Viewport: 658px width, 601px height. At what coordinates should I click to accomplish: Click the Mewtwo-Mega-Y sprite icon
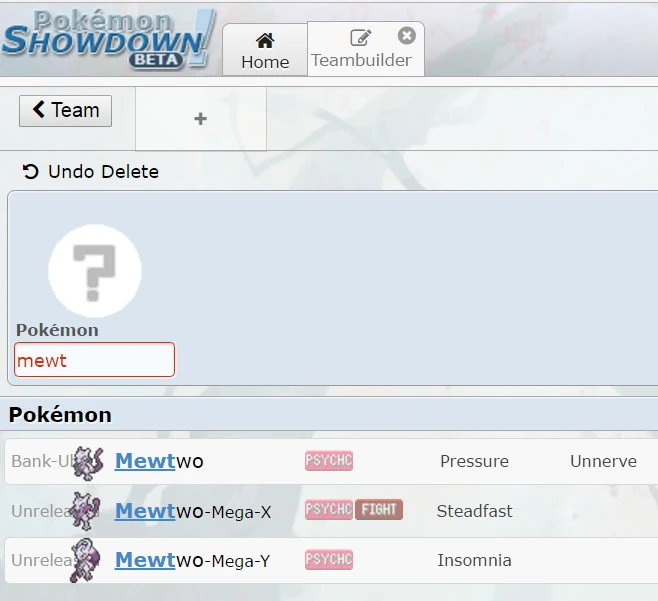click(87, 562)
